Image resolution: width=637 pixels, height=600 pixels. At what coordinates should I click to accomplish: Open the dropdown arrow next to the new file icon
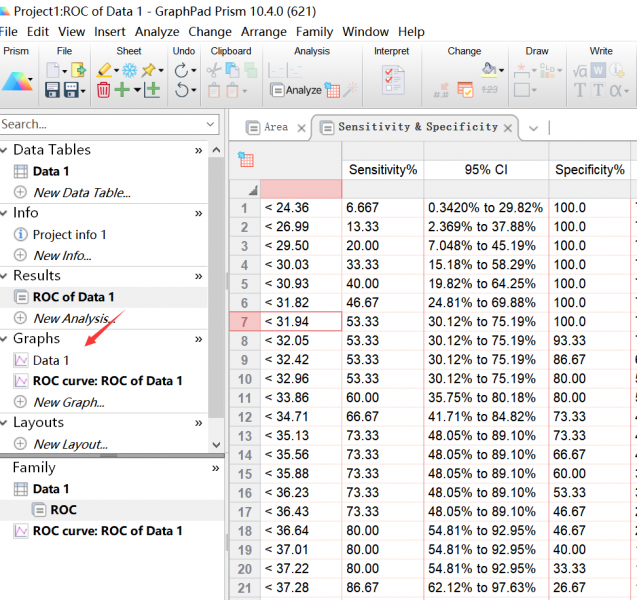click(x=64, y=71)
